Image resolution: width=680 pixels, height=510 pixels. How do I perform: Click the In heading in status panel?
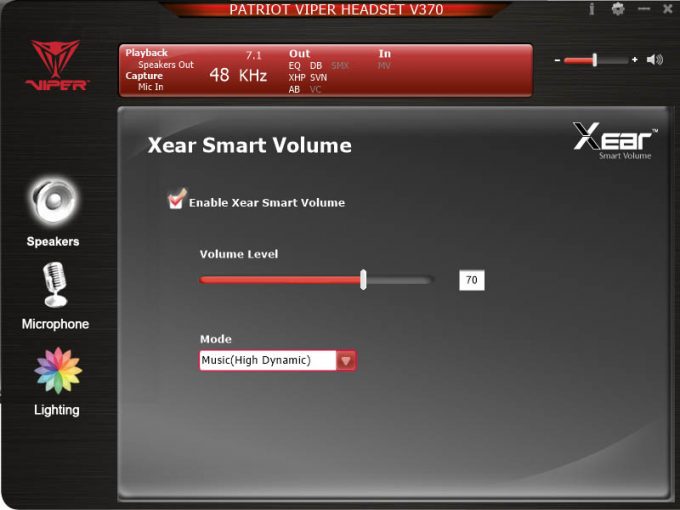385,53
